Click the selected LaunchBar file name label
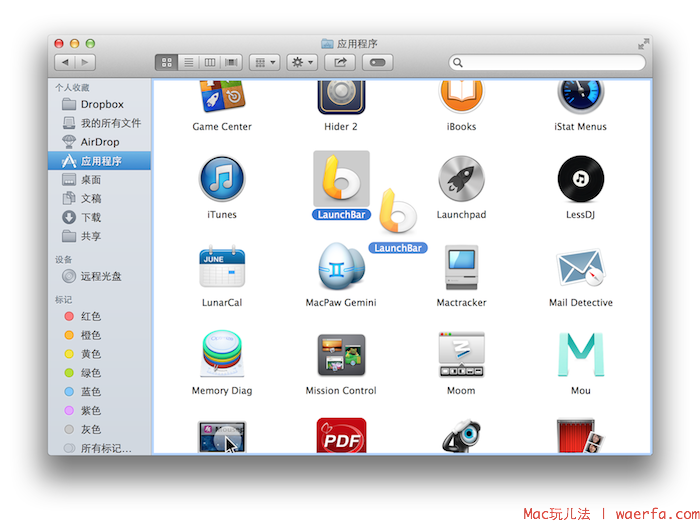Image resolution: width=700 pixels, height=524 pixels. point(341,215)
